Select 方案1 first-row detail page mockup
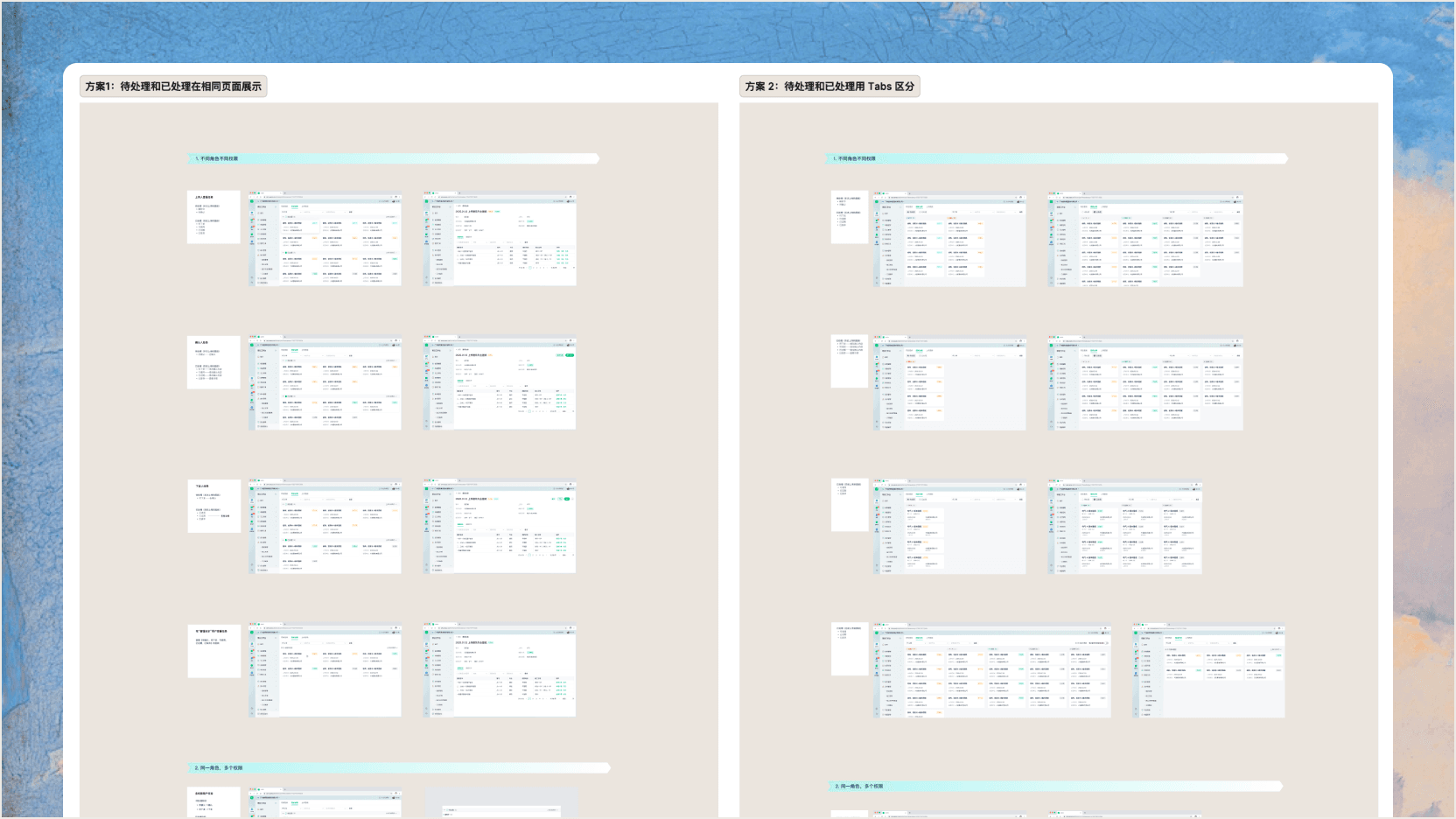 500,239
